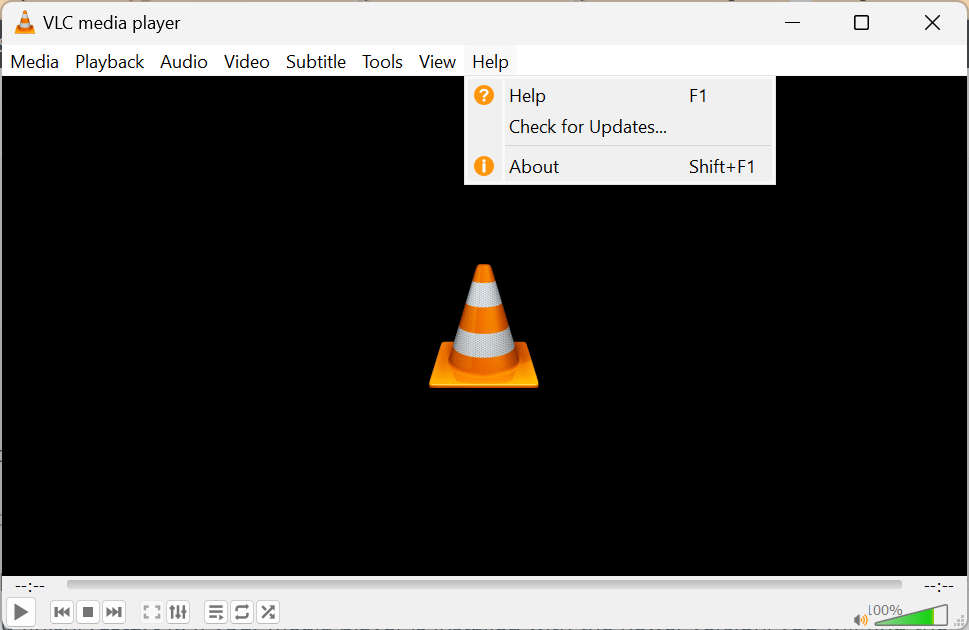Select the fullscreen toggle icon
Viewport: 969px width, 630px height.
coord(151,611)
